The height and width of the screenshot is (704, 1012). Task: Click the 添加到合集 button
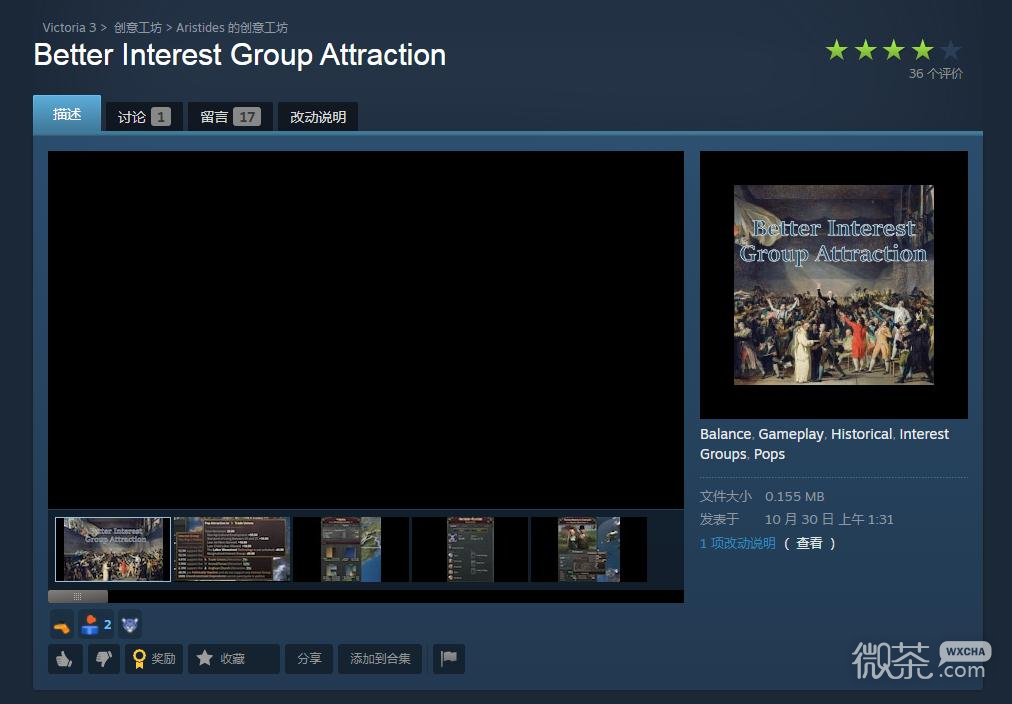click(x=380, y=659)
